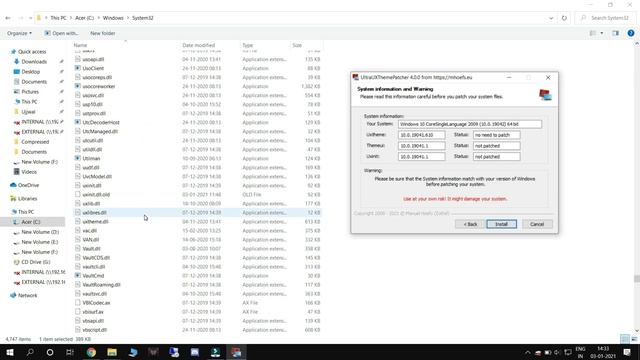Screen dimensions: 640x360
Task: Click the Back button in patcher dialog
Action: click(x=470, y=224)
